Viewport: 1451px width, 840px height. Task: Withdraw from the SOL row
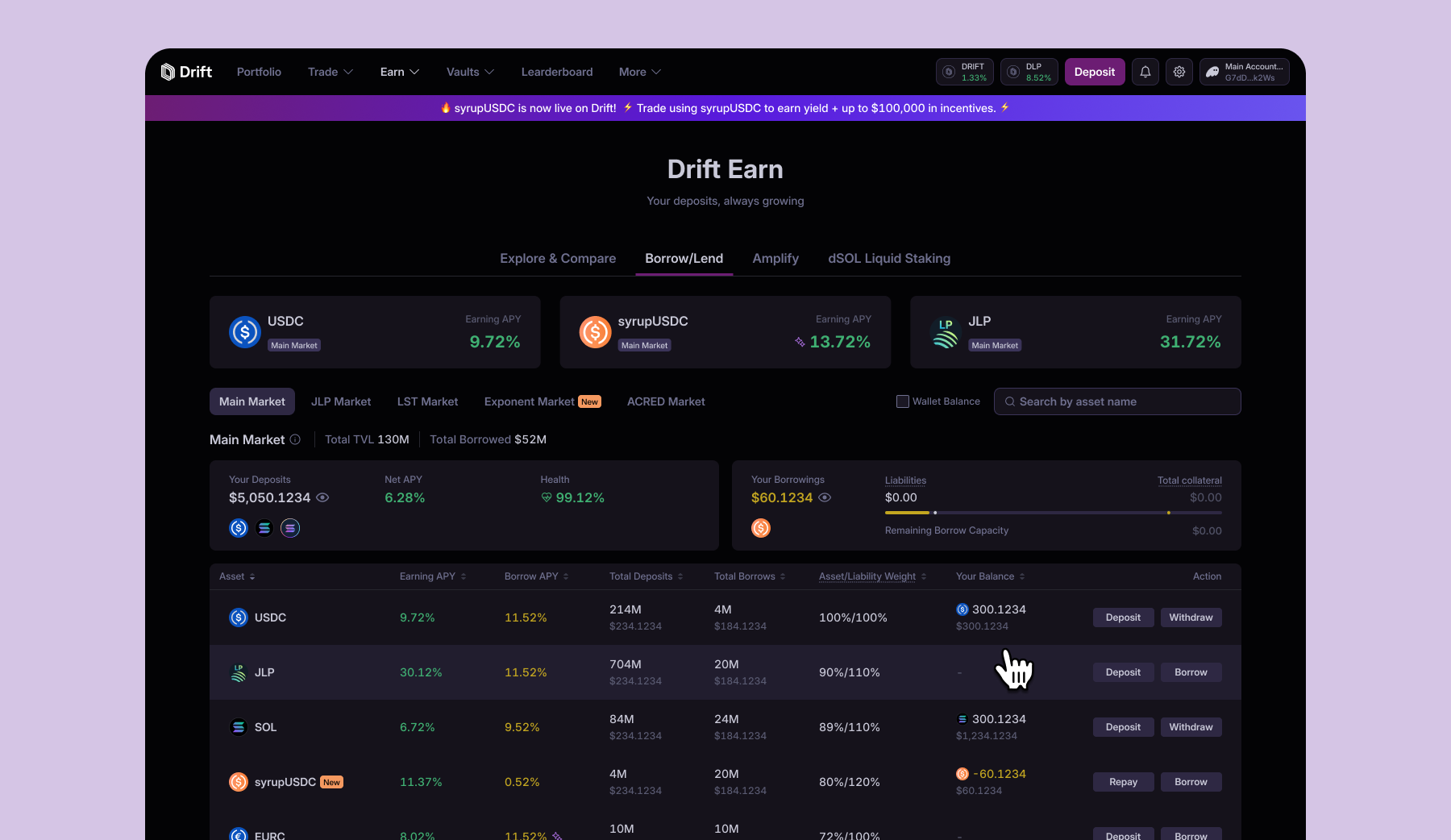[x=1191, y=727]
